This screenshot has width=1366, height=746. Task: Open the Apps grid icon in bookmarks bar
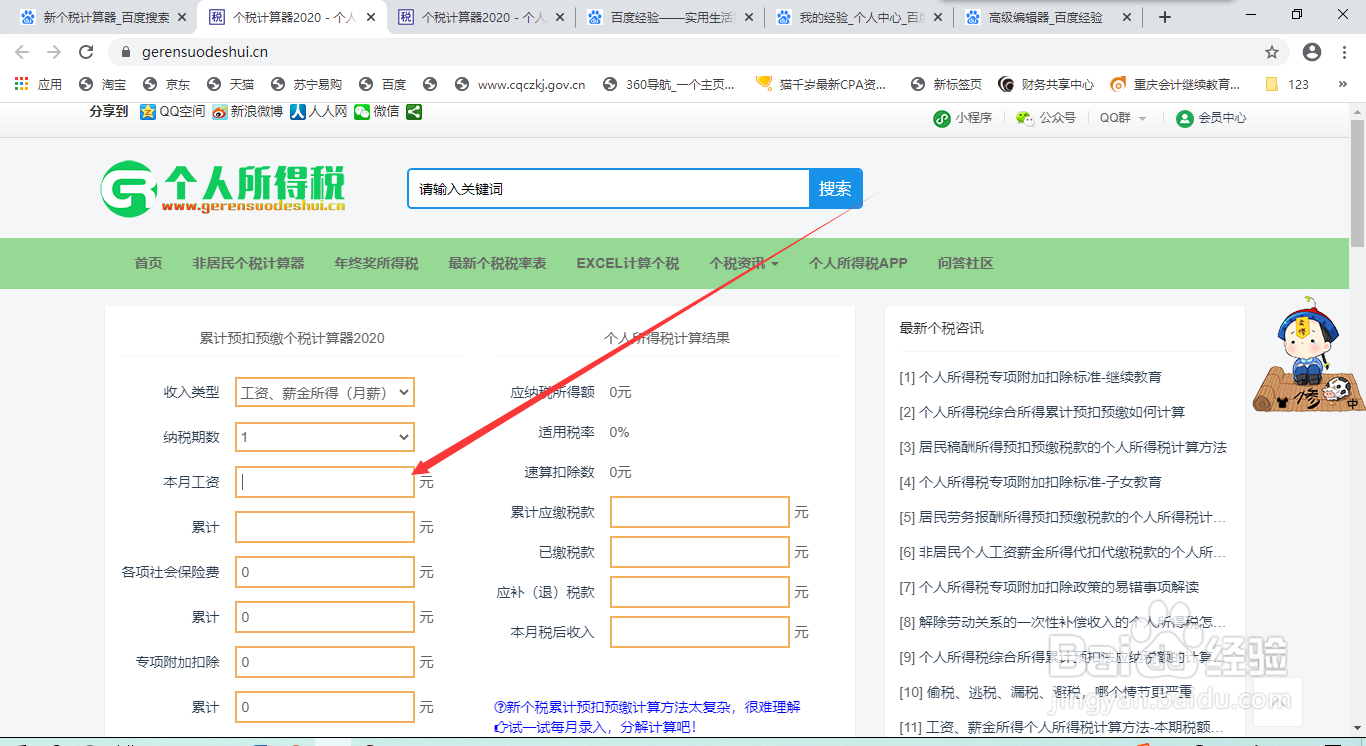coord(21,84)
